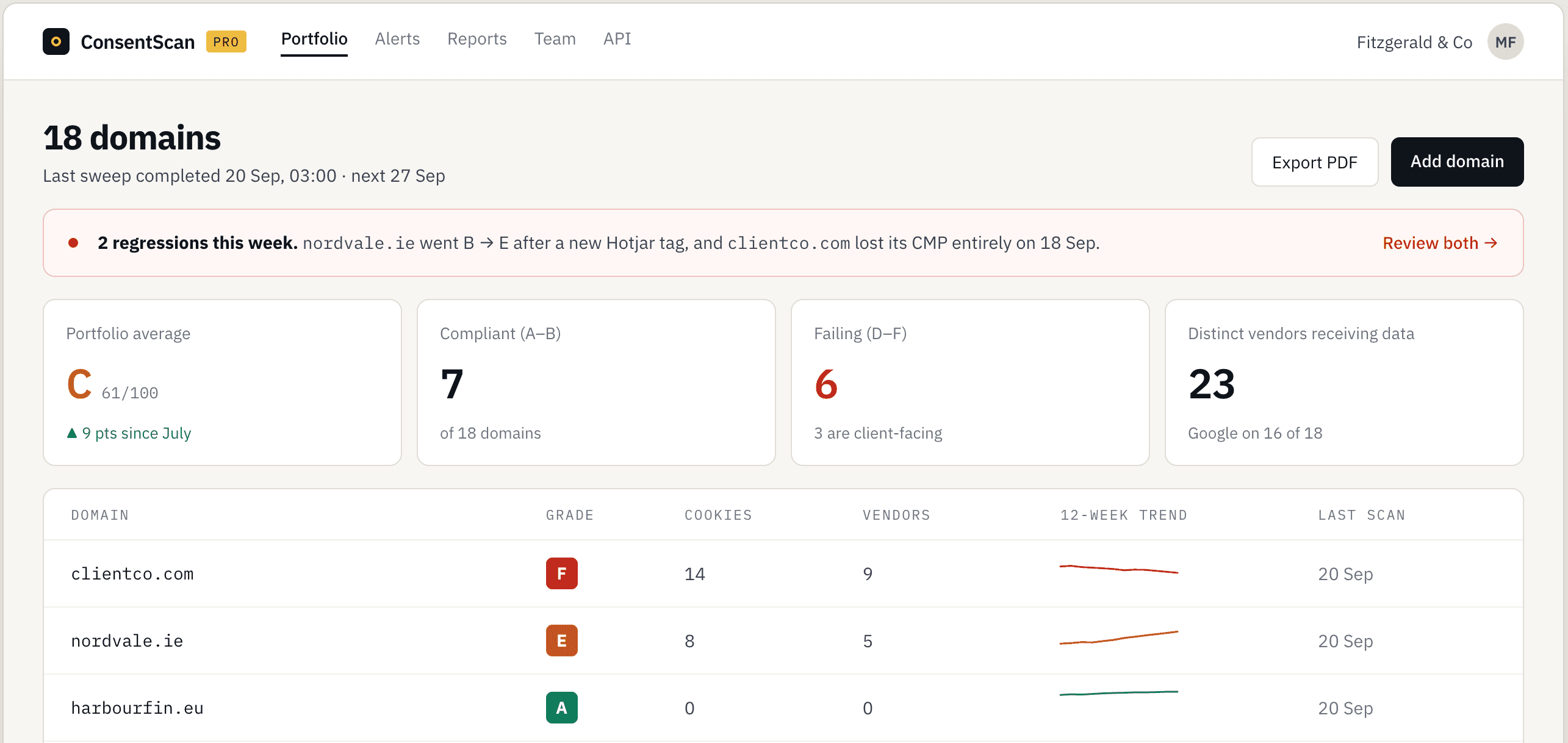Click the last scan date for clientco.com
Viewport: 1568px width, 743px height.
(x=1345, y=574)
